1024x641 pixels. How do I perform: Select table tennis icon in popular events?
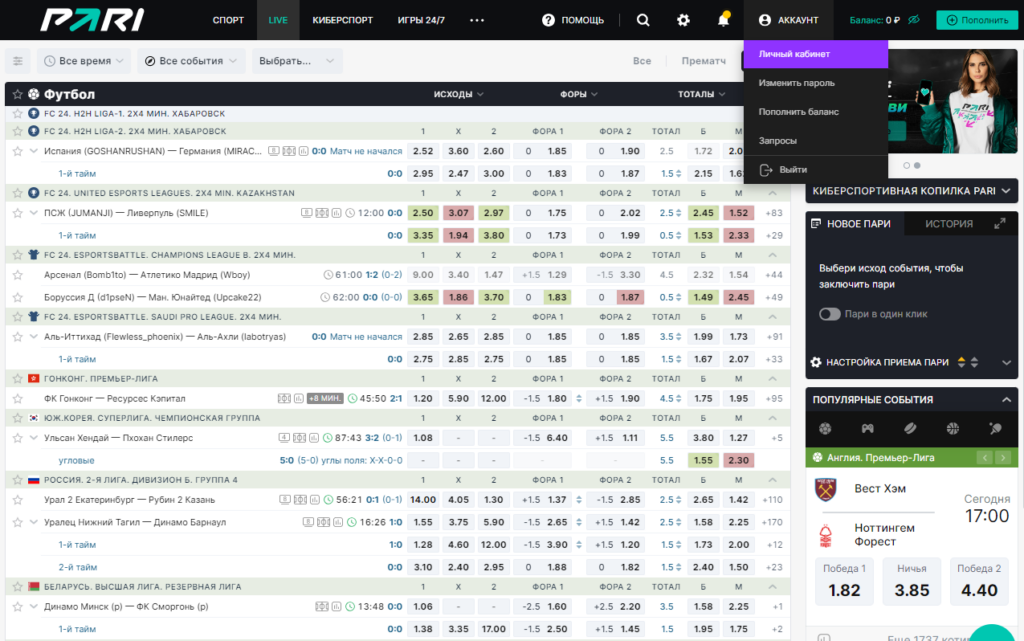click(995, 429)
